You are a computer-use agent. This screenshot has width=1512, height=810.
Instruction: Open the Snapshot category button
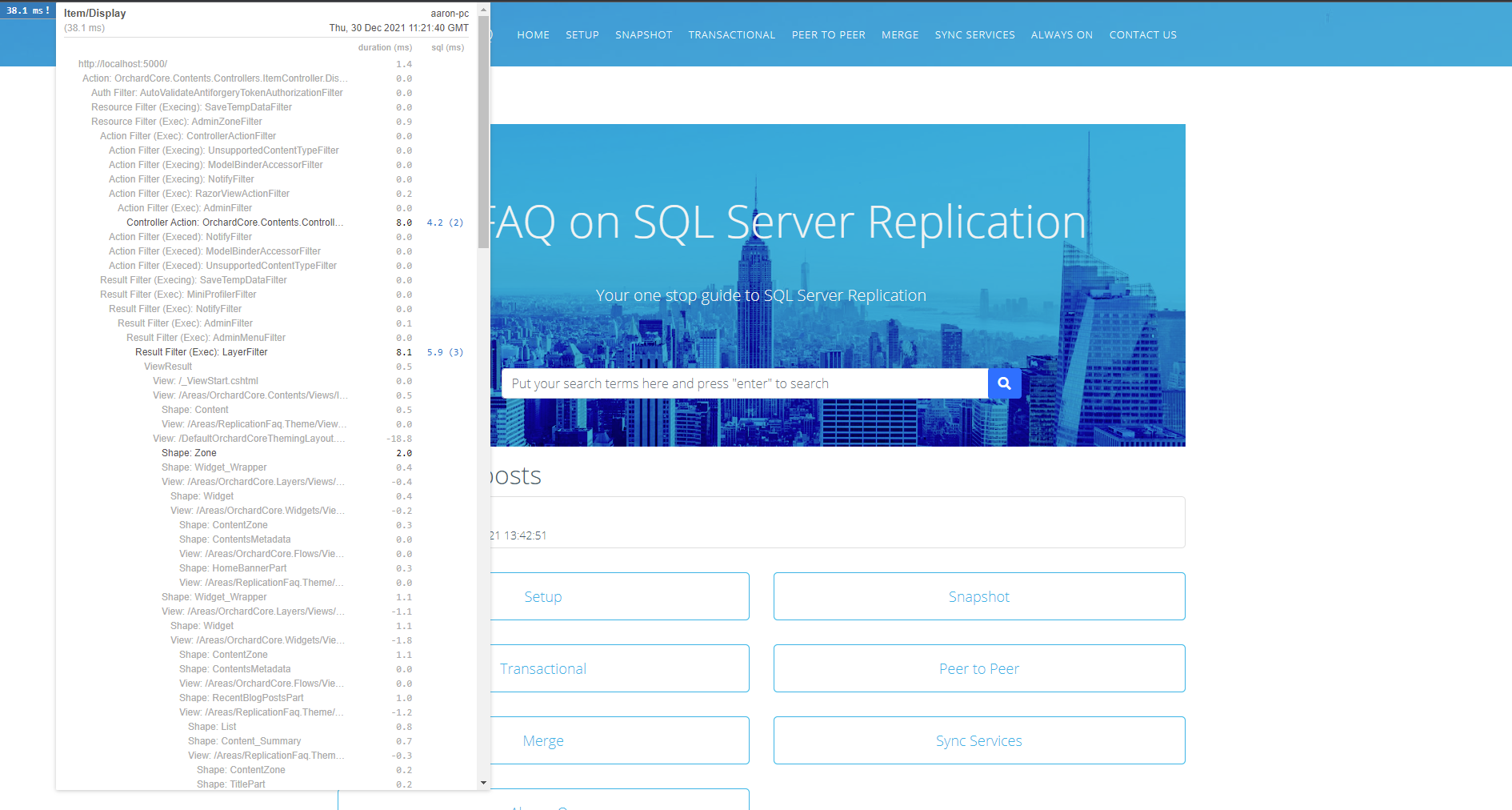[979, 596]
